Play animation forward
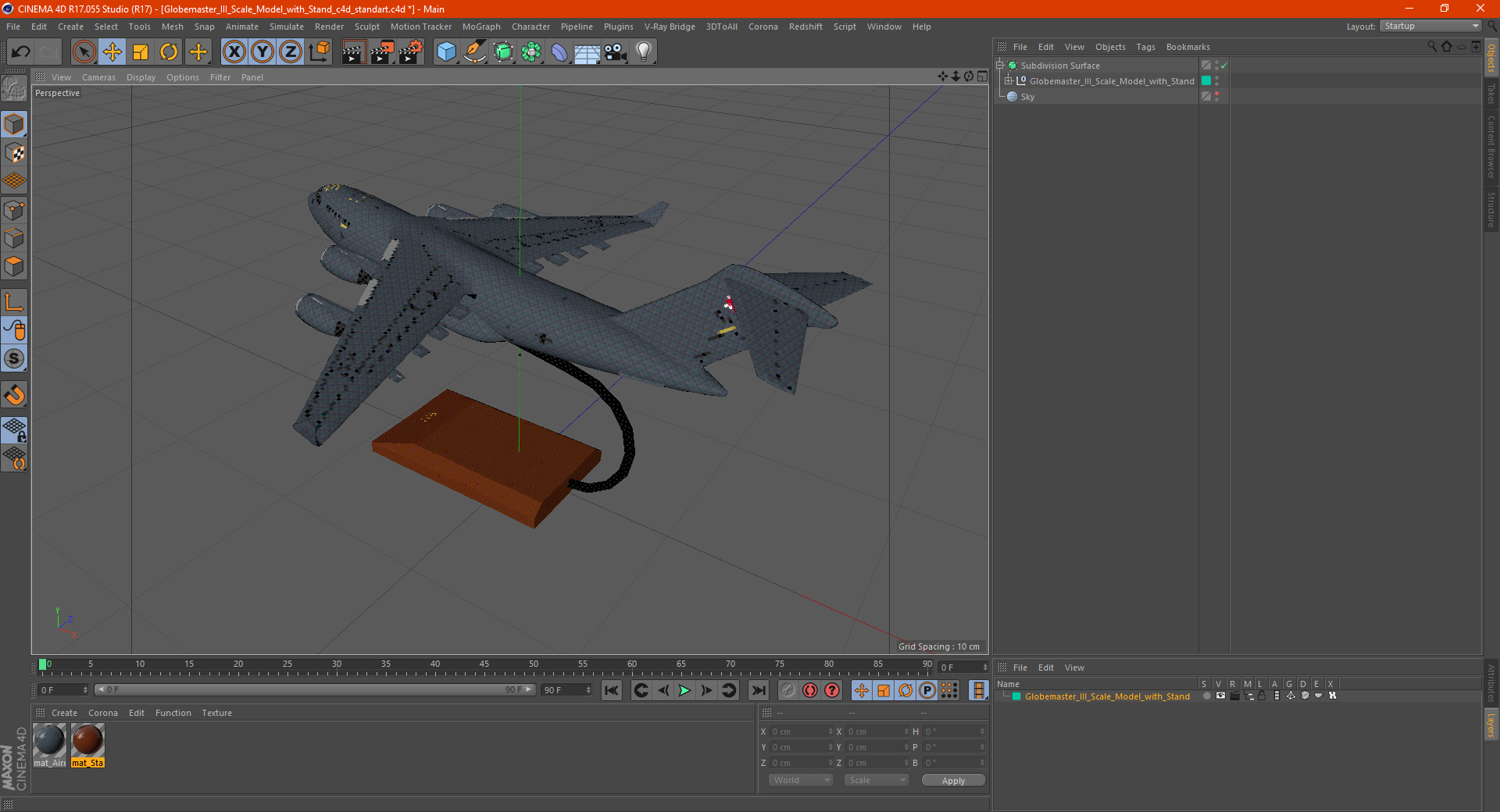 [x=684, y=690]
